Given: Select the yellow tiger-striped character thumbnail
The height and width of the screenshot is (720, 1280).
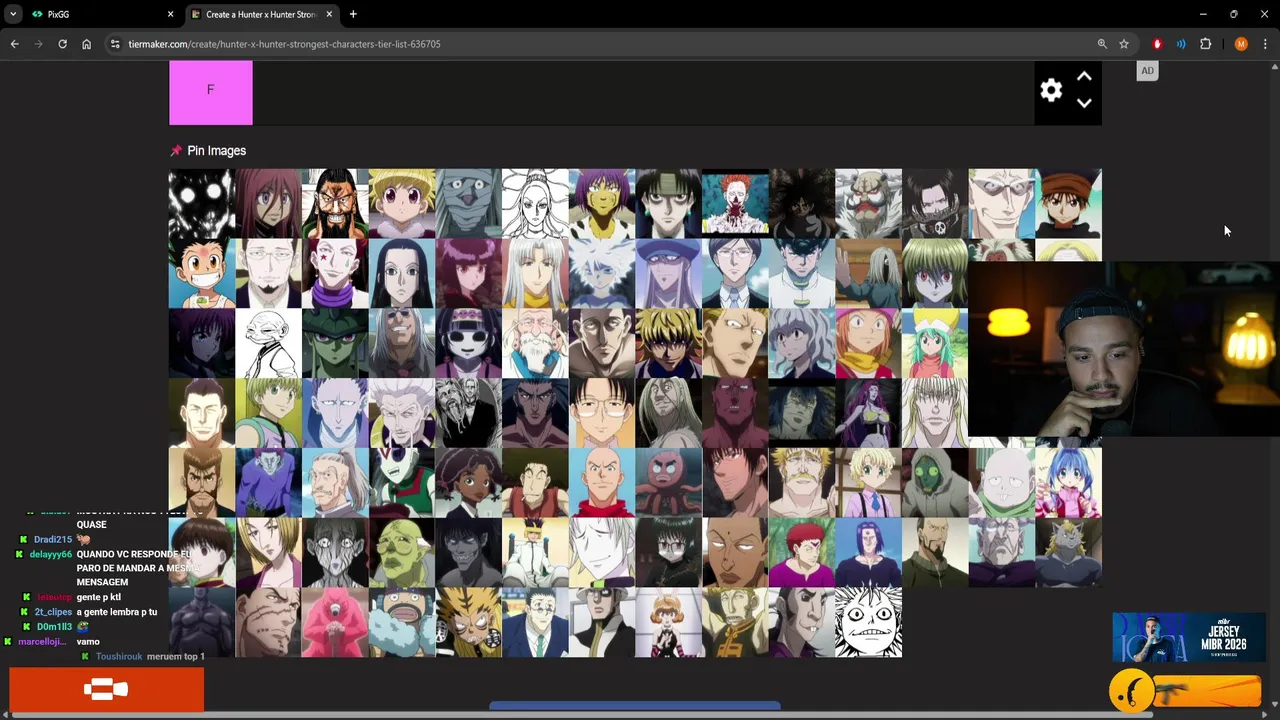Looking at the screenshot, I should pos(468,623).
